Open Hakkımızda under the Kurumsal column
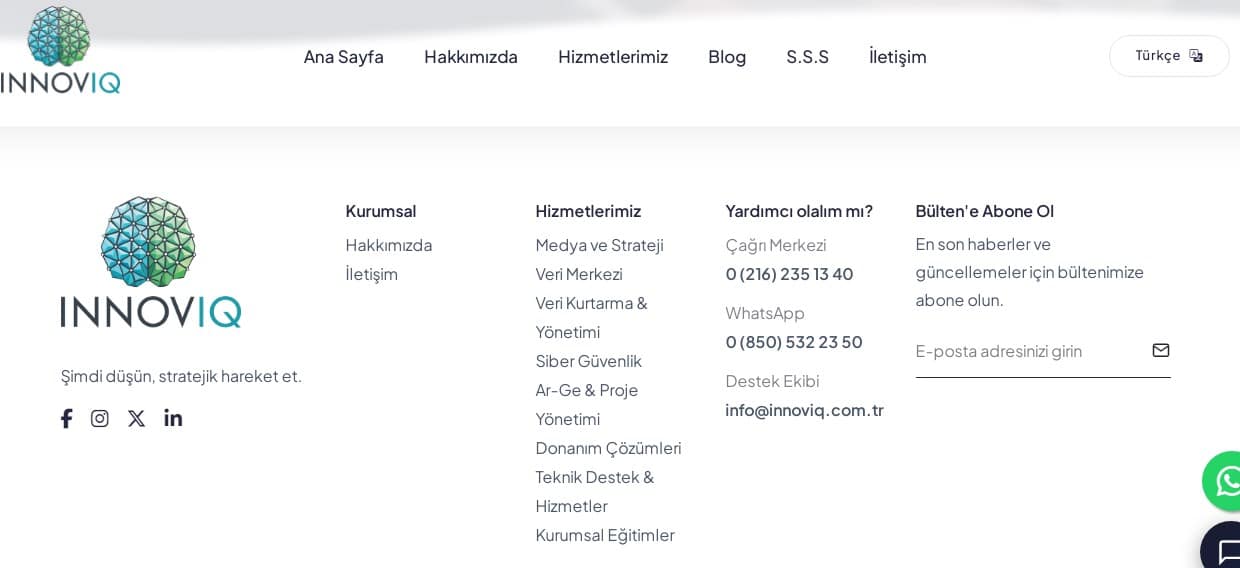The image size is (1240, 568). point(388,245)
